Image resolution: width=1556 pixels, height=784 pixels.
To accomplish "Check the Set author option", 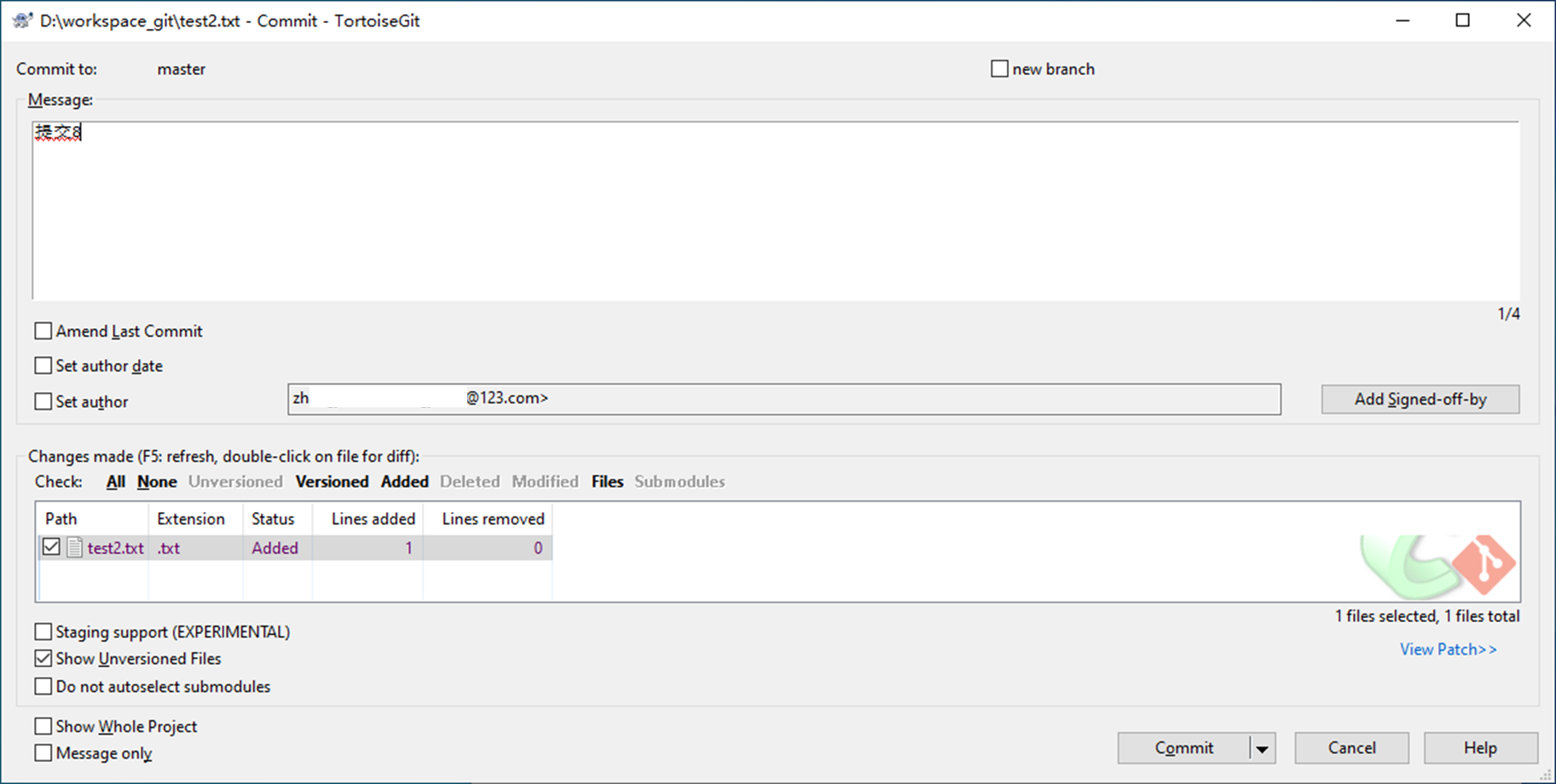I will click(x=43, y=401).
